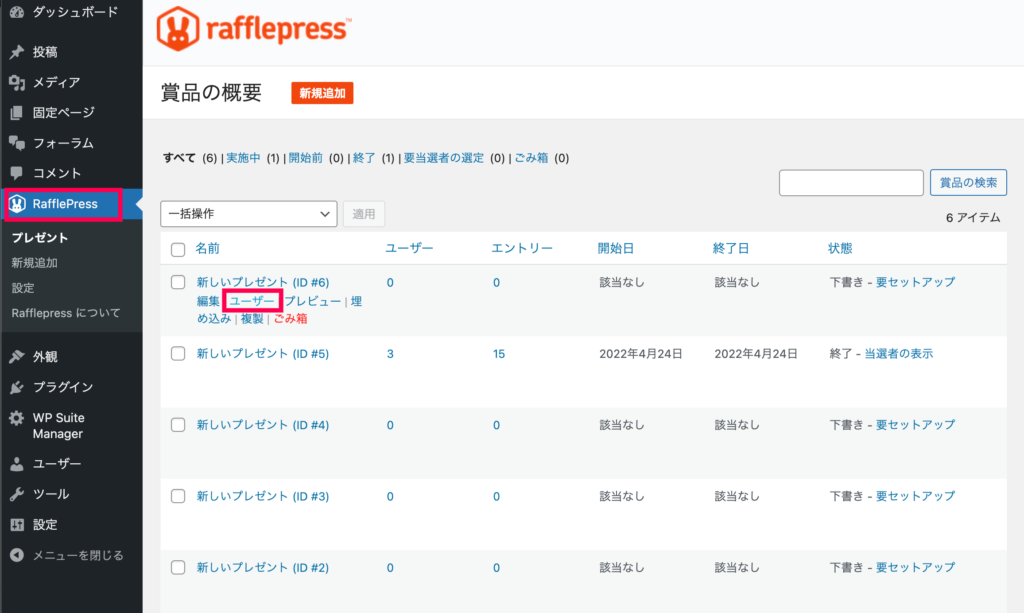Click the 投稿 pin icon
The width and height of the screenshot is (1024, 613).
[17, 52]
